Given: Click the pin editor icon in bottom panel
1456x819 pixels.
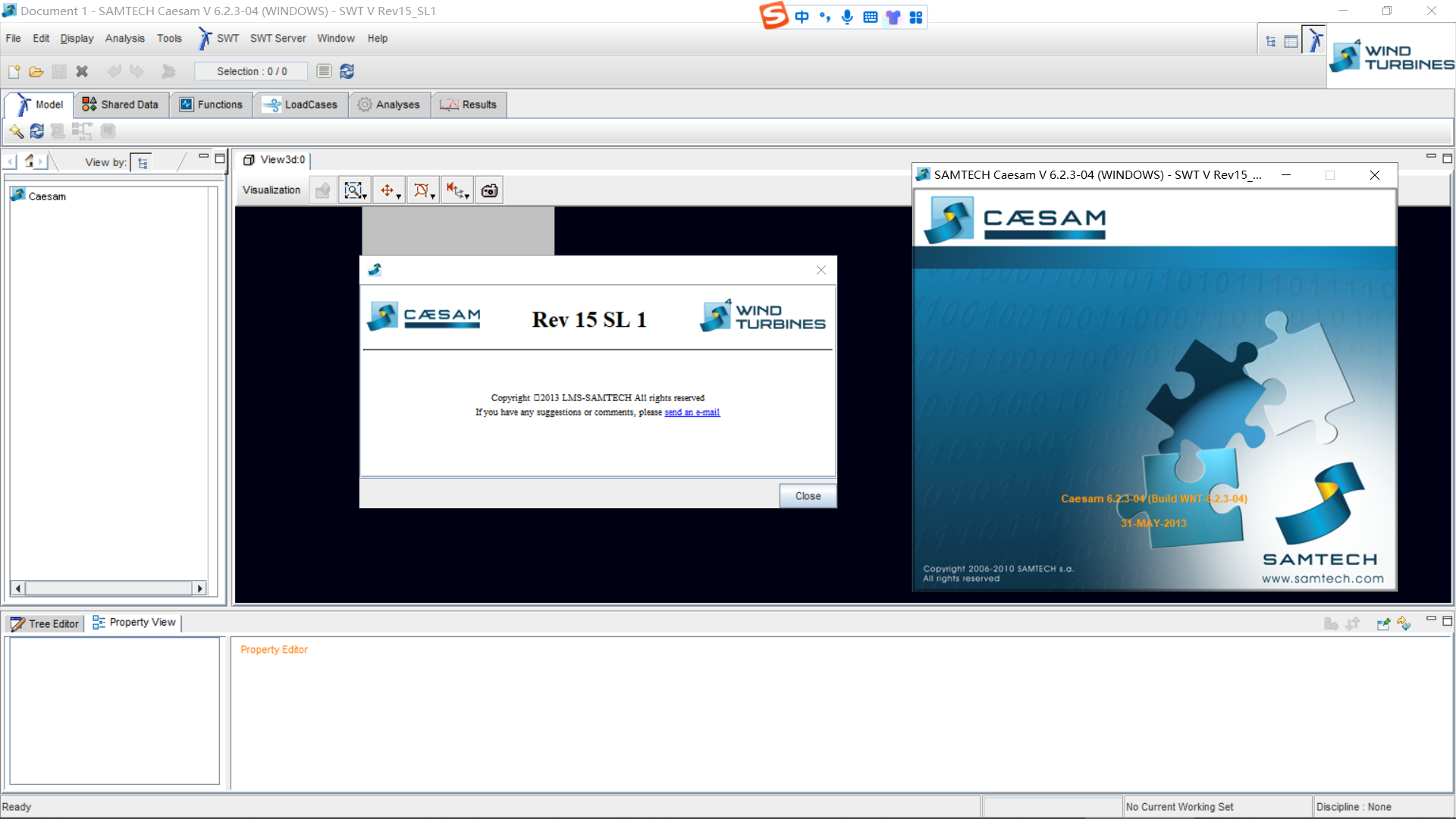Looking at the screenshot, I should click(x=1383, y=623).
